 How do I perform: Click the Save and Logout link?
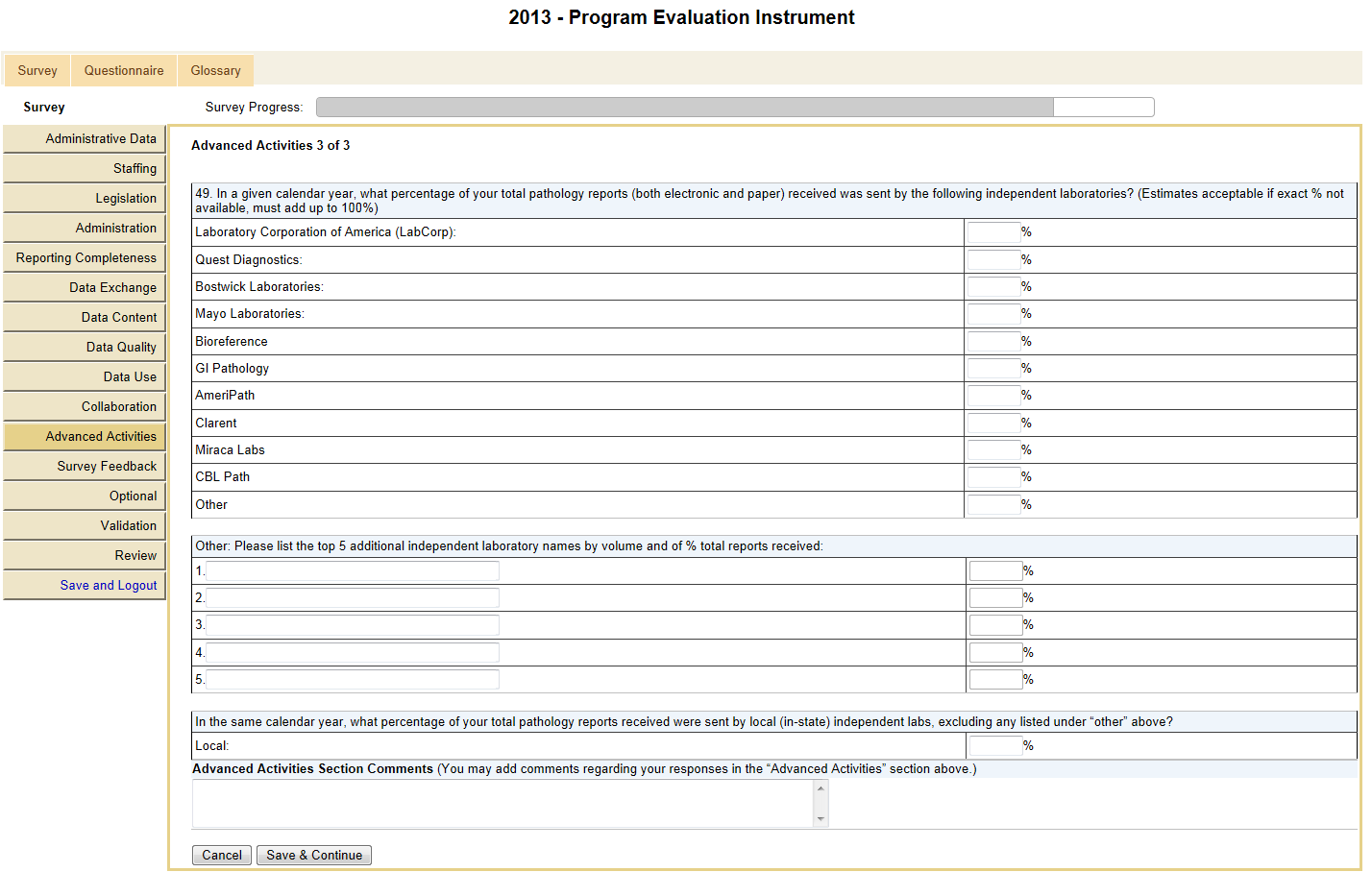click(x=108, y=586)
